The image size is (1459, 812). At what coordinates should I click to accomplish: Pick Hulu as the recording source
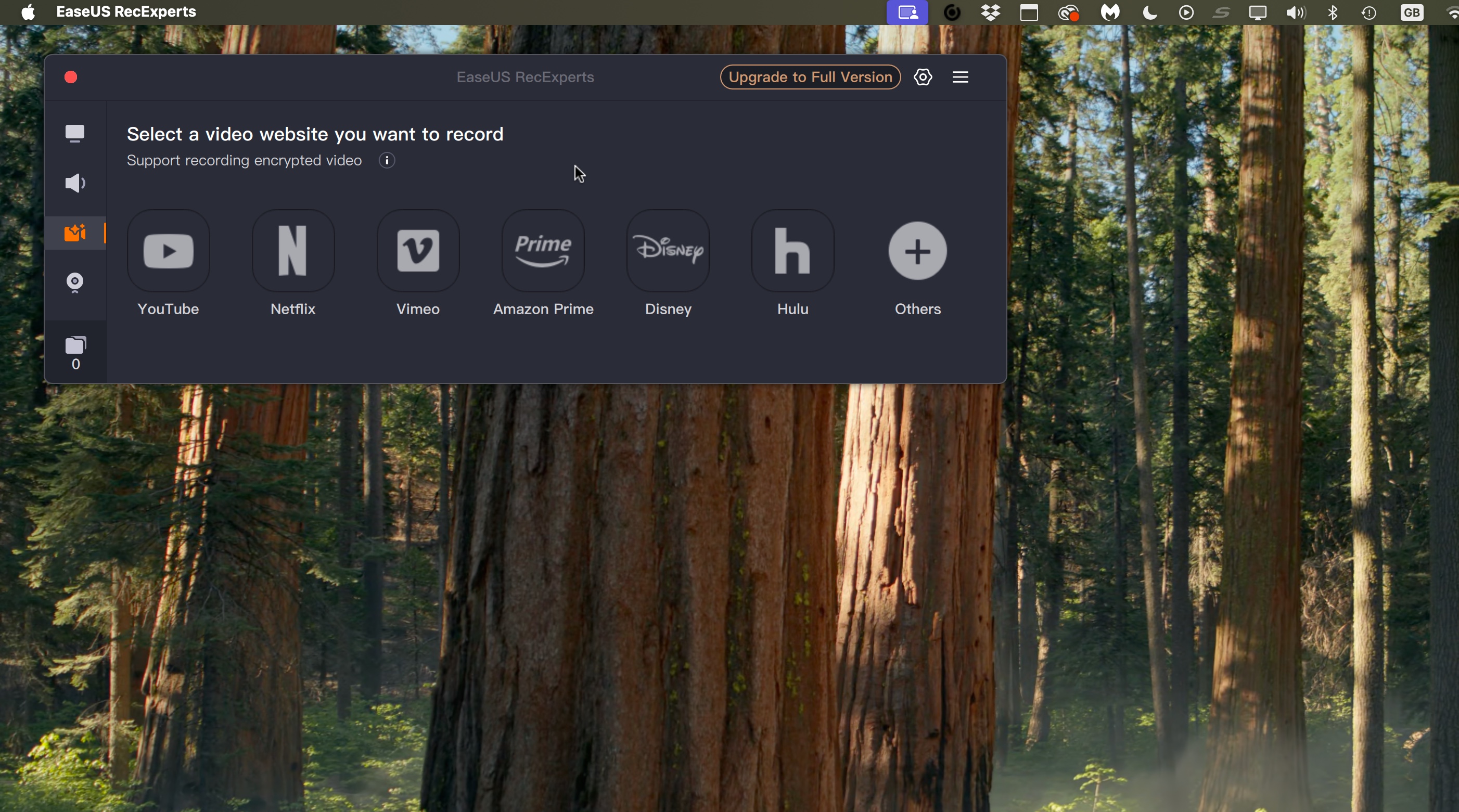click(x=793, y=251)
